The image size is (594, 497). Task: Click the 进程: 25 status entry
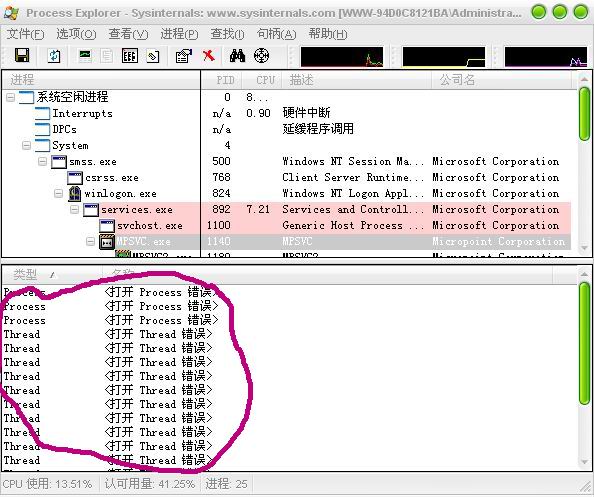pyautogui.click(x=226, y=484)
